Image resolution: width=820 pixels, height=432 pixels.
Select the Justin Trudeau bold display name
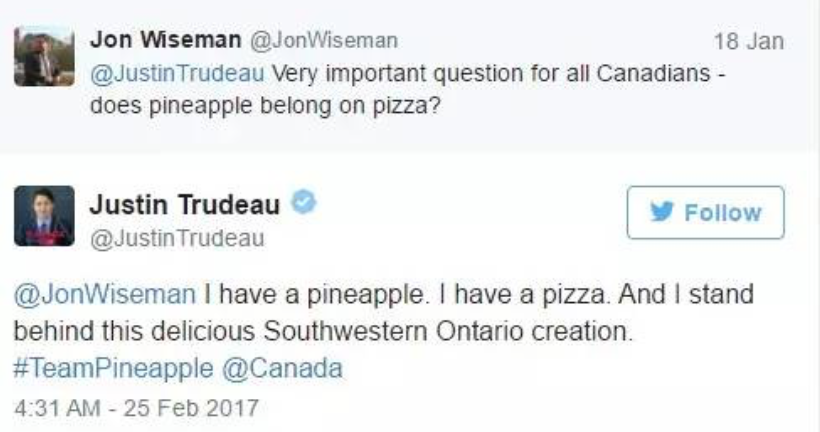(x=185, y=203)
